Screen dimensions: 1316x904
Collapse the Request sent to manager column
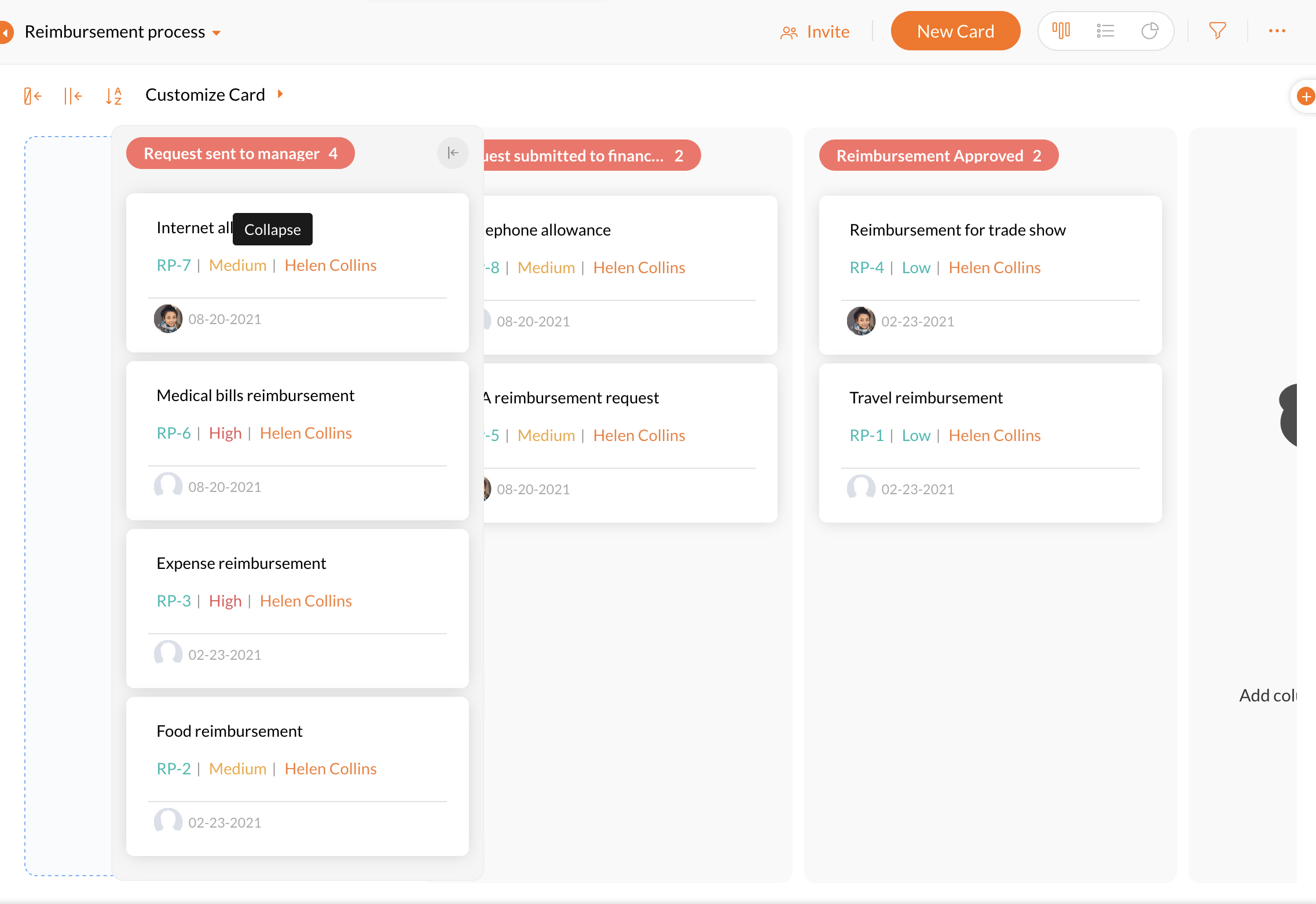[453, 153]
